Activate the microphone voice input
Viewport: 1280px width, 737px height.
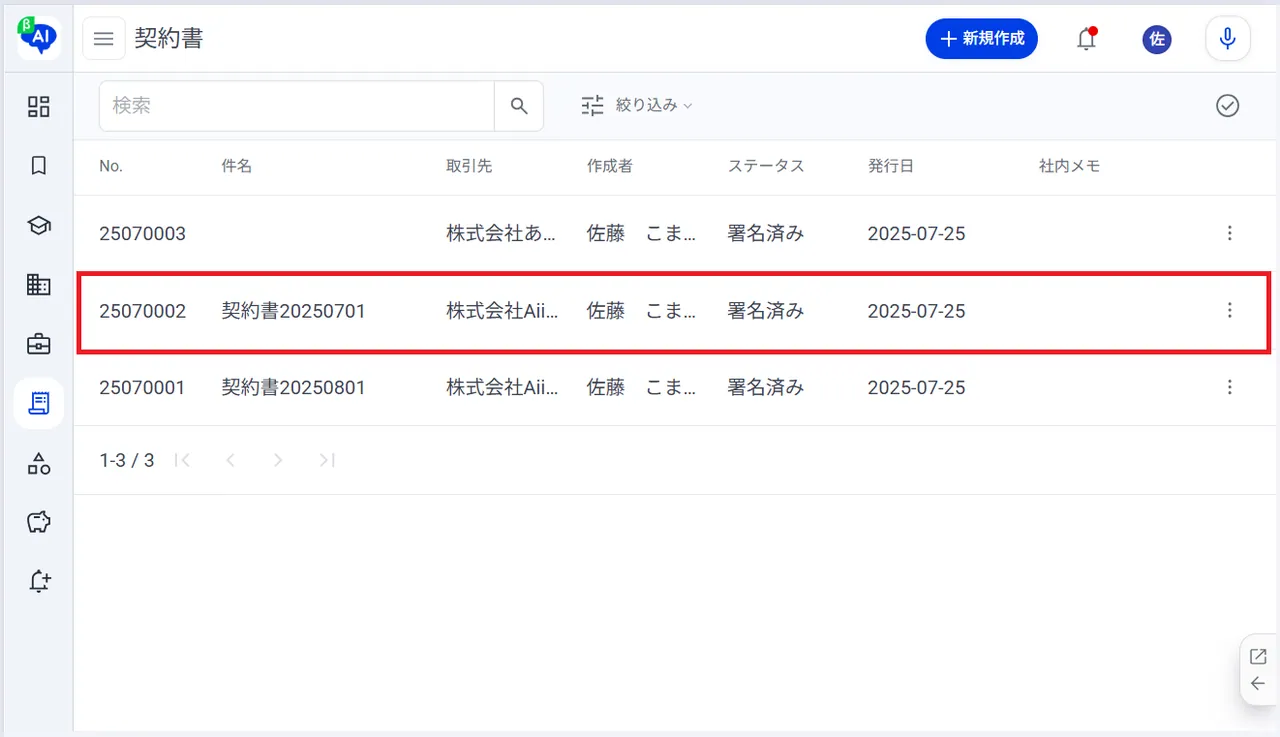pos(1228,39)
